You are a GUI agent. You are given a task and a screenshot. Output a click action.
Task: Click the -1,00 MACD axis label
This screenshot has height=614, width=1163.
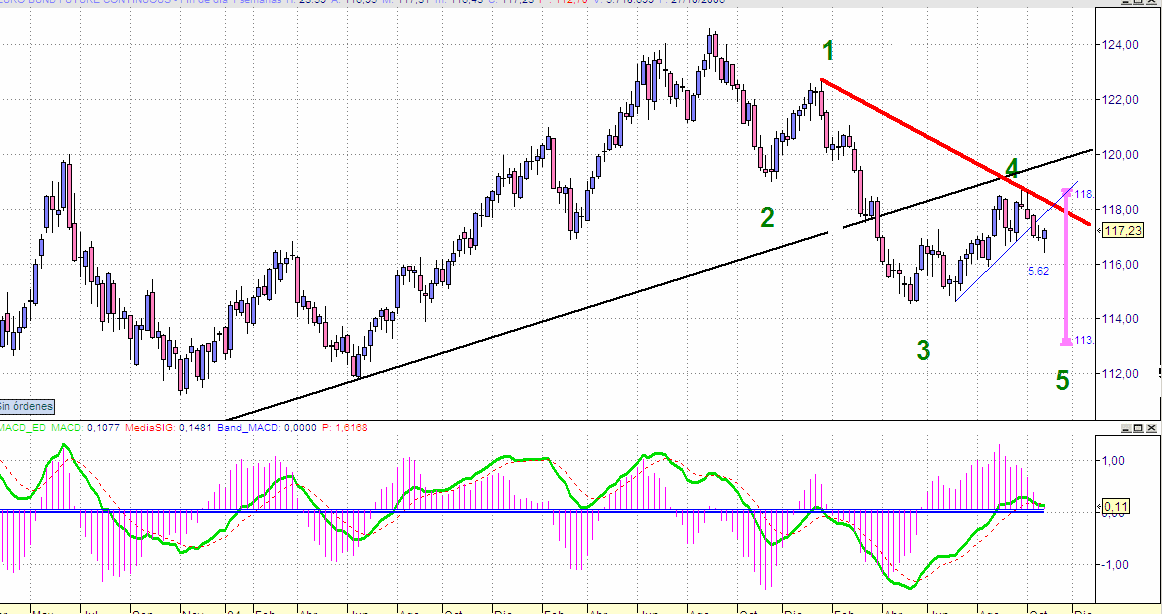tap(1113, 564)
